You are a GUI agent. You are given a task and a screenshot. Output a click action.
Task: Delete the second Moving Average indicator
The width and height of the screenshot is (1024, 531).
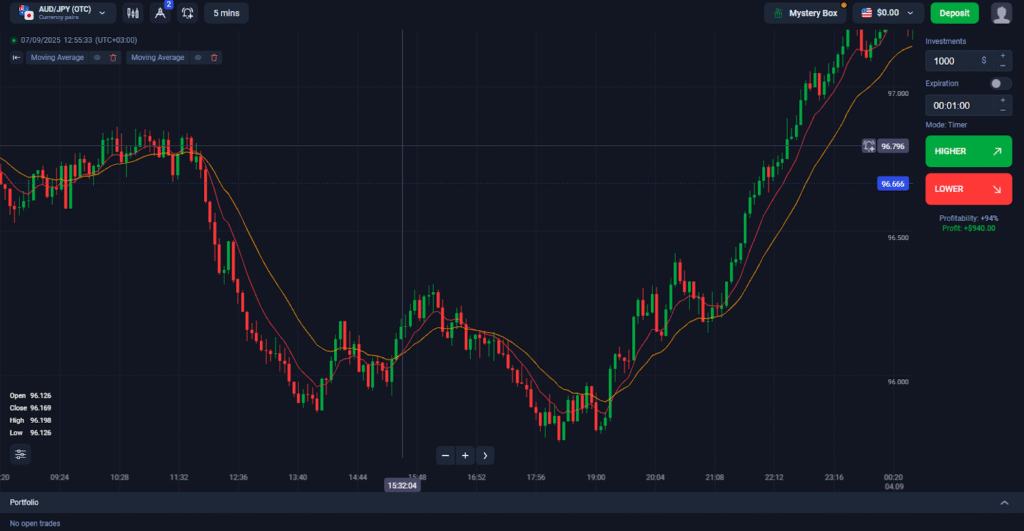click(x=214, y=58)
